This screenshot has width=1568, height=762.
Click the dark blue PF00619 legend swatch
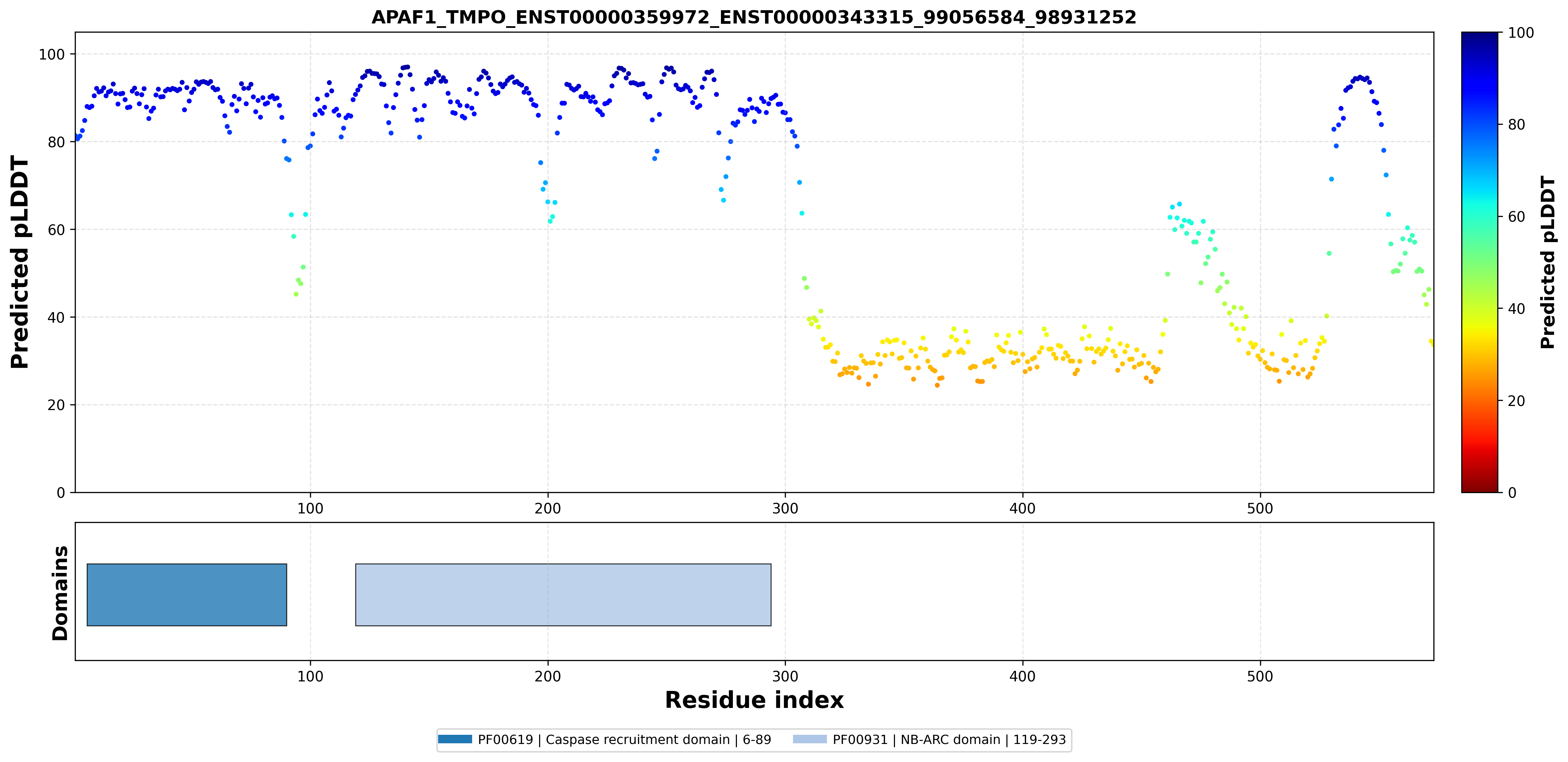455,739
